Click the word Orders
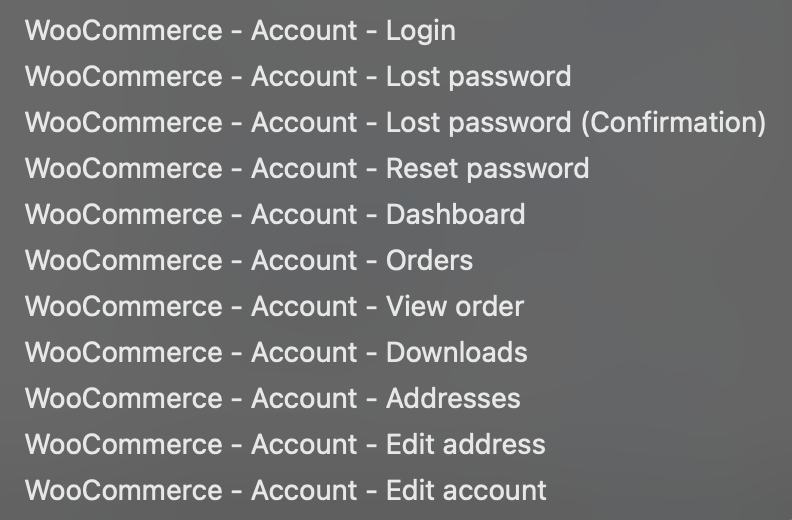Screen dimensions: 792x520 pos(430,260)
